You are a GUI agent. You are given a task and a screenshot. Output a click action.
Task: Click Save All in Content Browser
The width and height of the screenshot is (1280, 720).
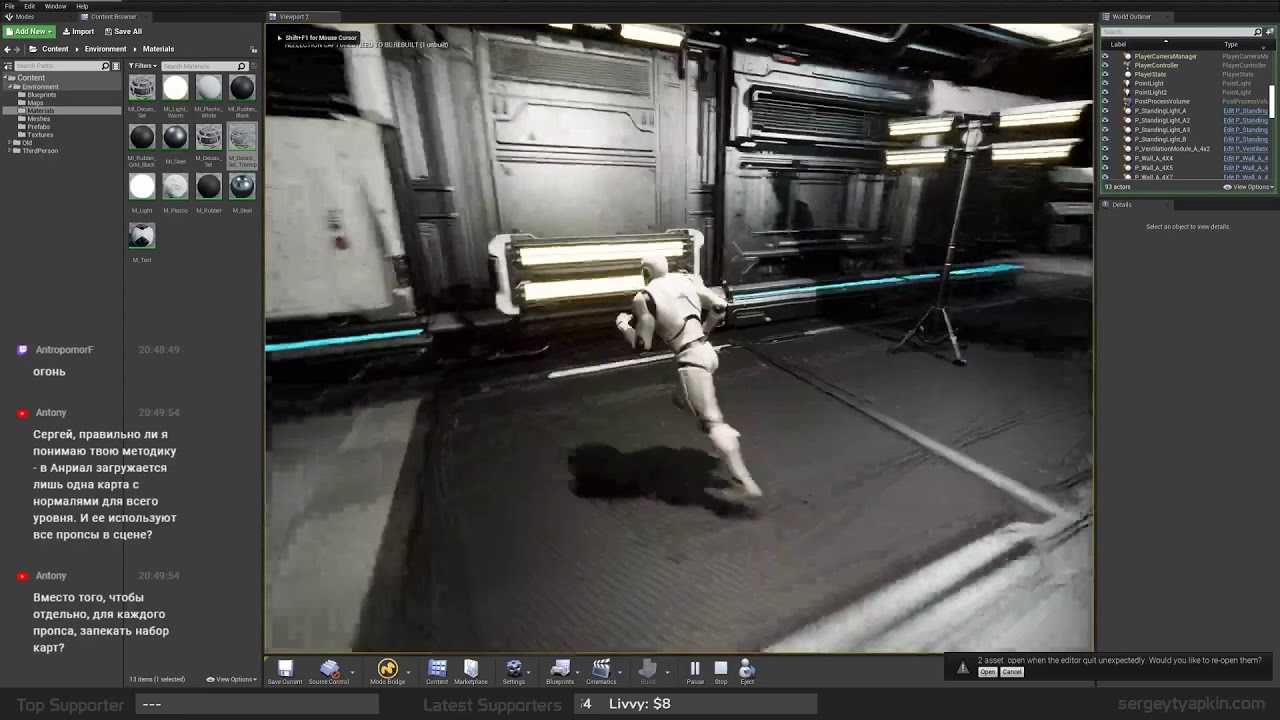point(123,31)
